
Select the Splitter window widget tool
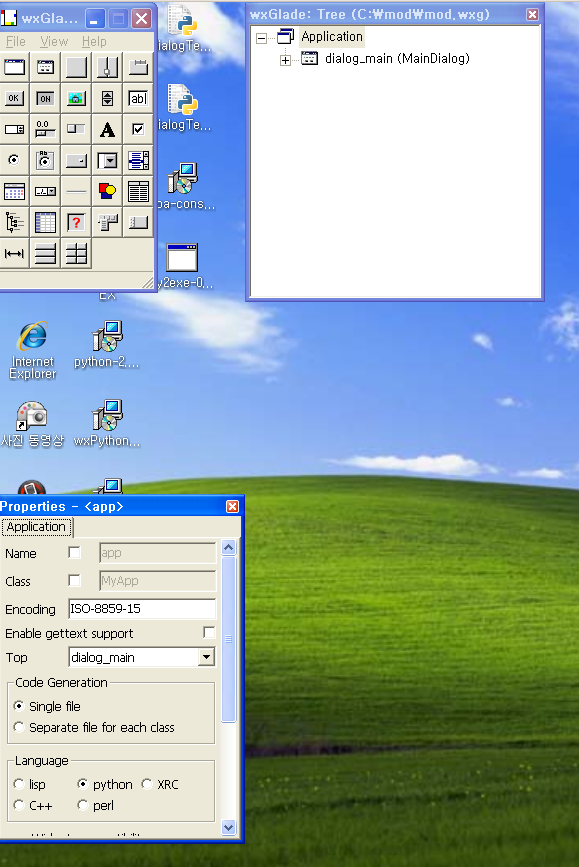click(x=107, y=67)
